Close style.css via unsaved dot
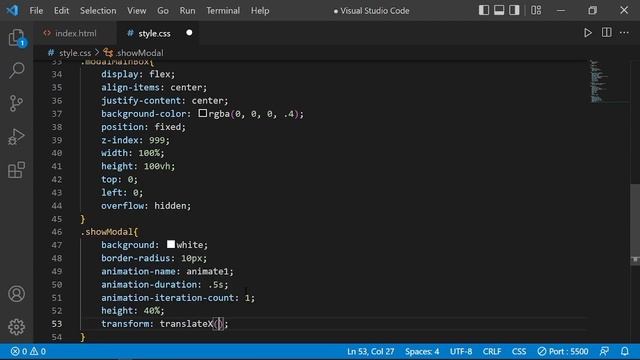640x360 pixels. (189, 33)
